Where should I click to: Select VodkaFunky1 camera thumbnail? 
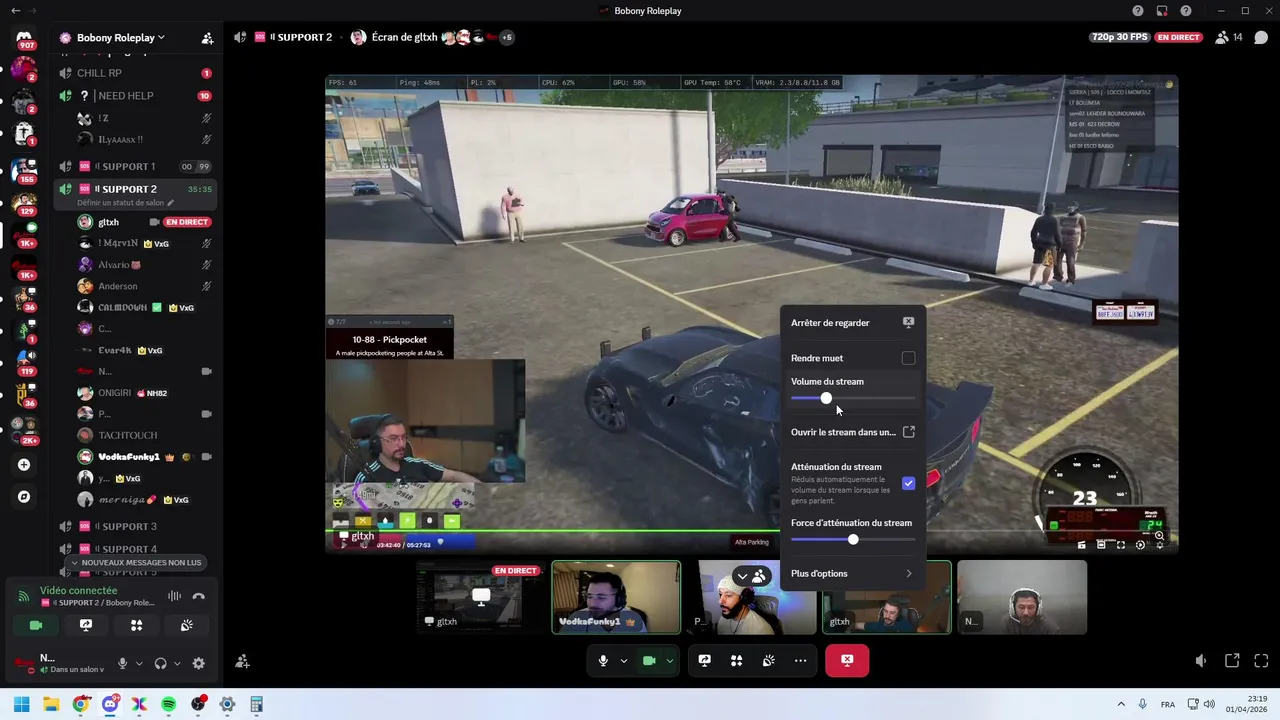click(616, 597)
